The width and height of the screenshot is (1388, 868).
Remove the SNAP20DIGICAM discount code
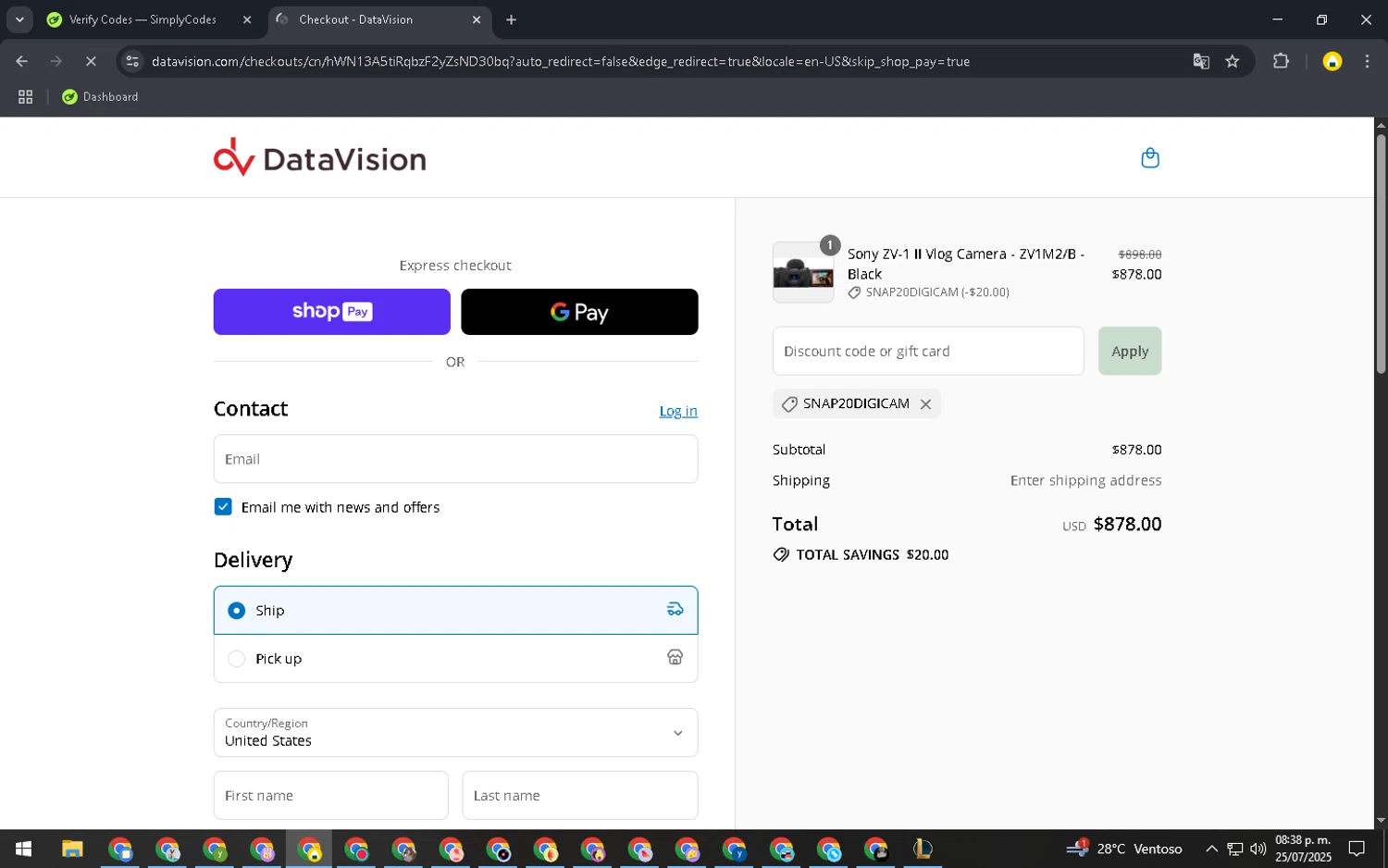(925, 404)
